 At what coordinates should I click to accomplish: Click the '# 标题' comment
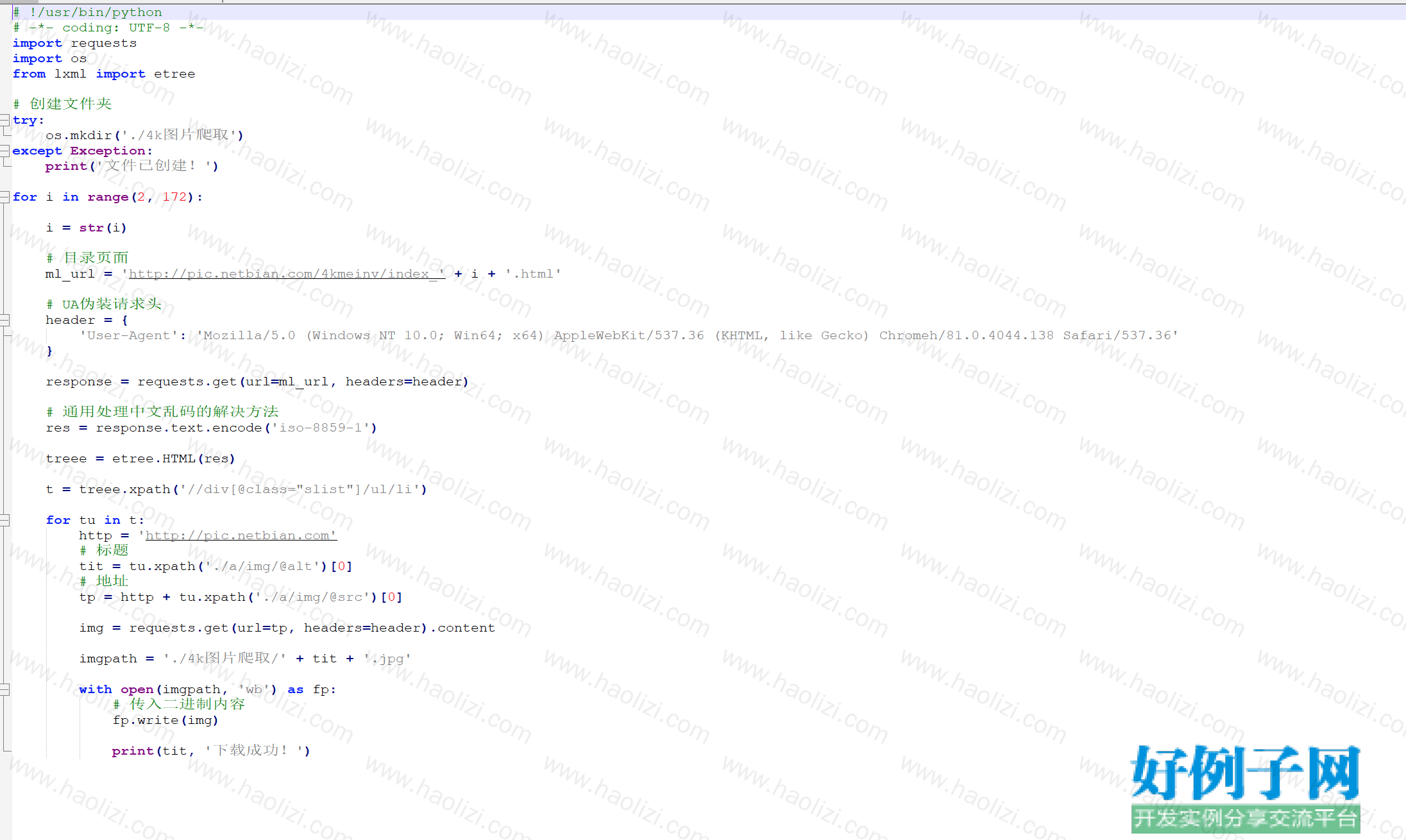pyautogui.click(x=104, y=550)
